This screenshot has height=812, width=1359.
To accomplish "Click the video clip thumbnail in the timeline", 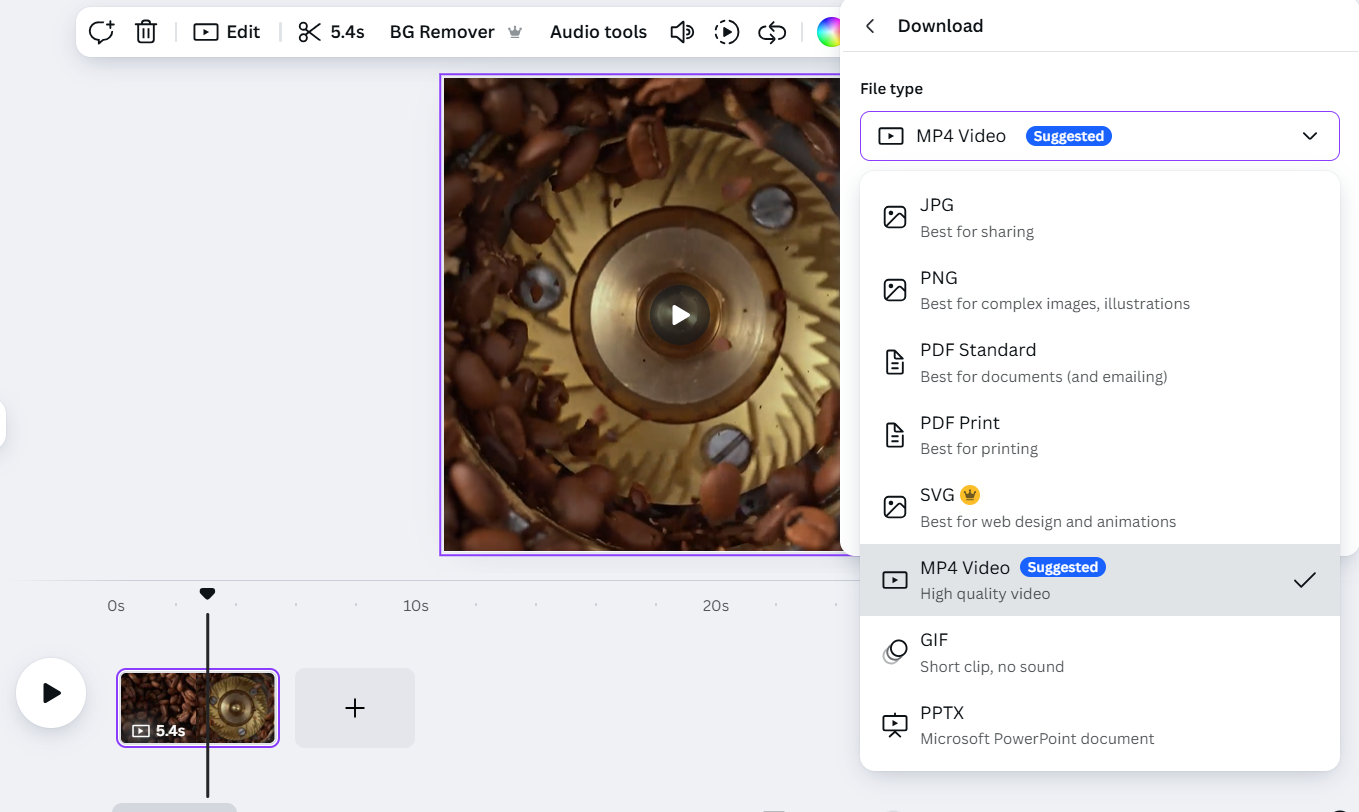I will tap(197, 707).
